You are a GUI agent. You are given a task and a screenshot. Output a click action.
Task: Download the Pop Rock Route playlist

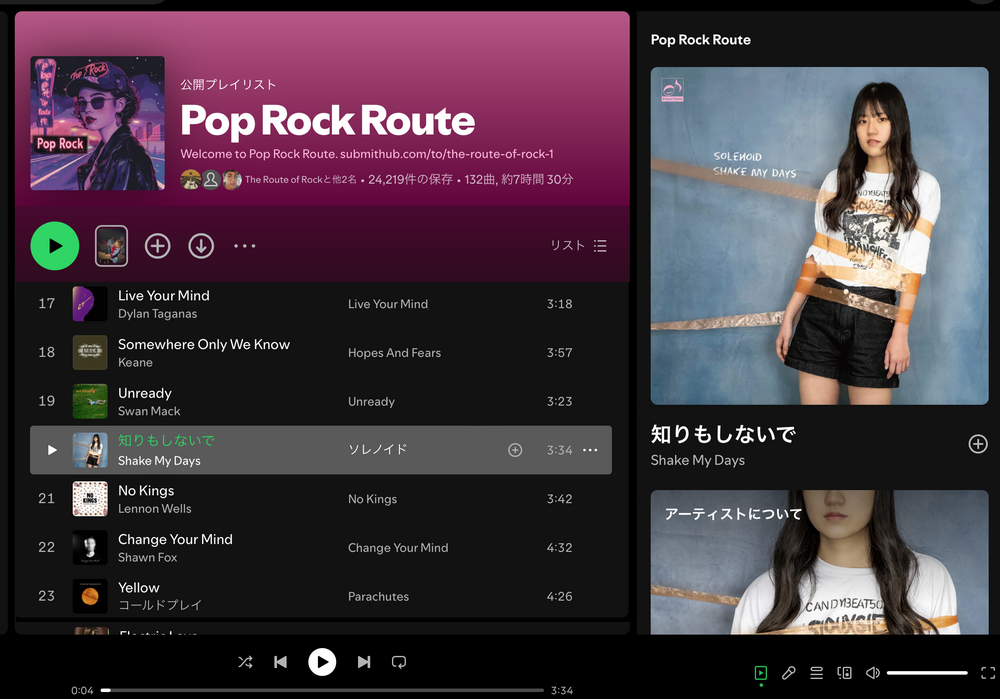[201, 246]
